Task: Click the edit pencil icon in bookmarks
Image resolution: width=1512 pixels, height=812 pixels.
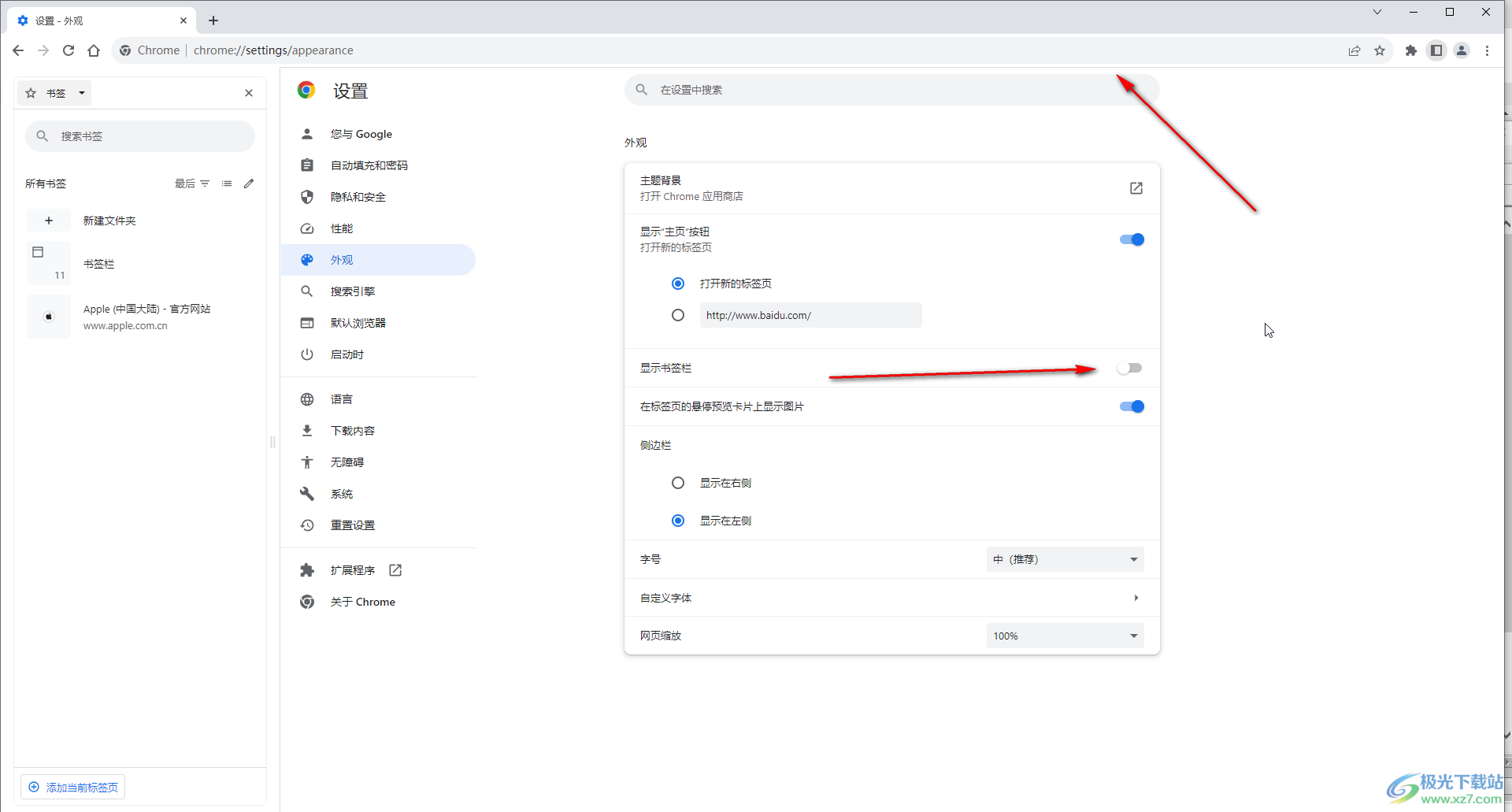Action: (249, 184)
